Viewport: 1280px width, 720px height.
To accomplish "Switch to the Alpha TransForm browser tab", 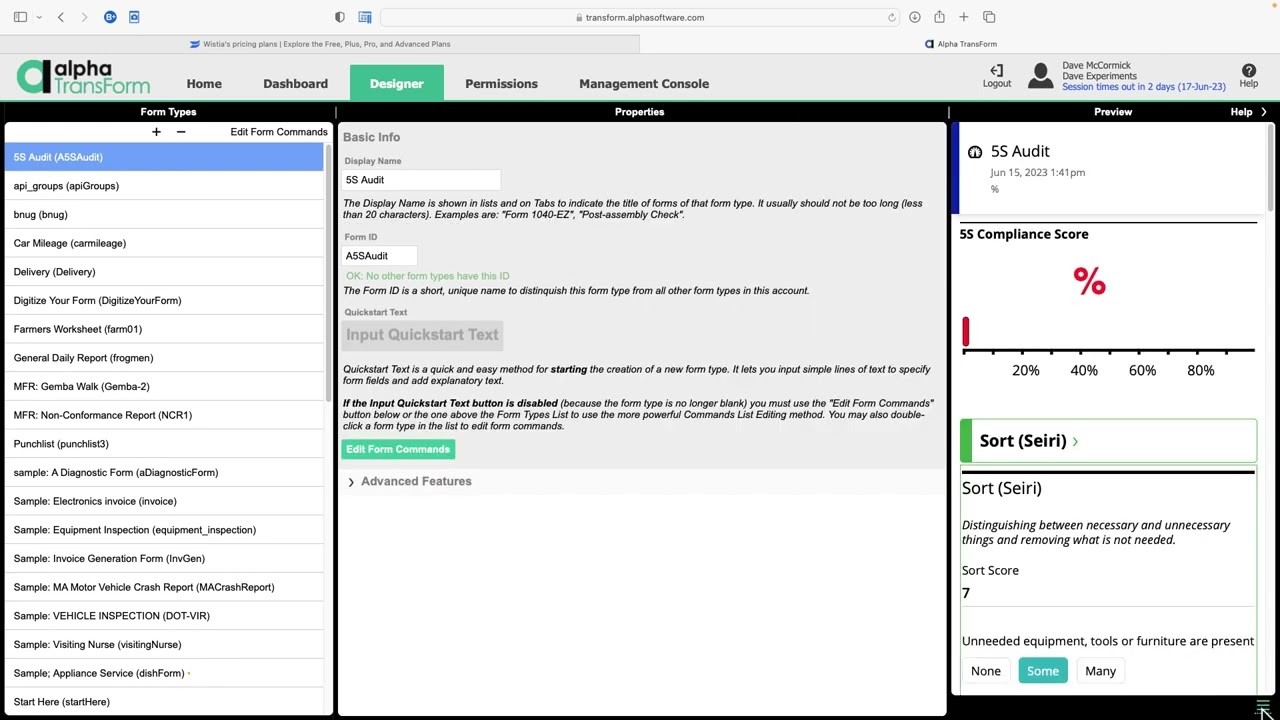I will [x=960, y=44].
